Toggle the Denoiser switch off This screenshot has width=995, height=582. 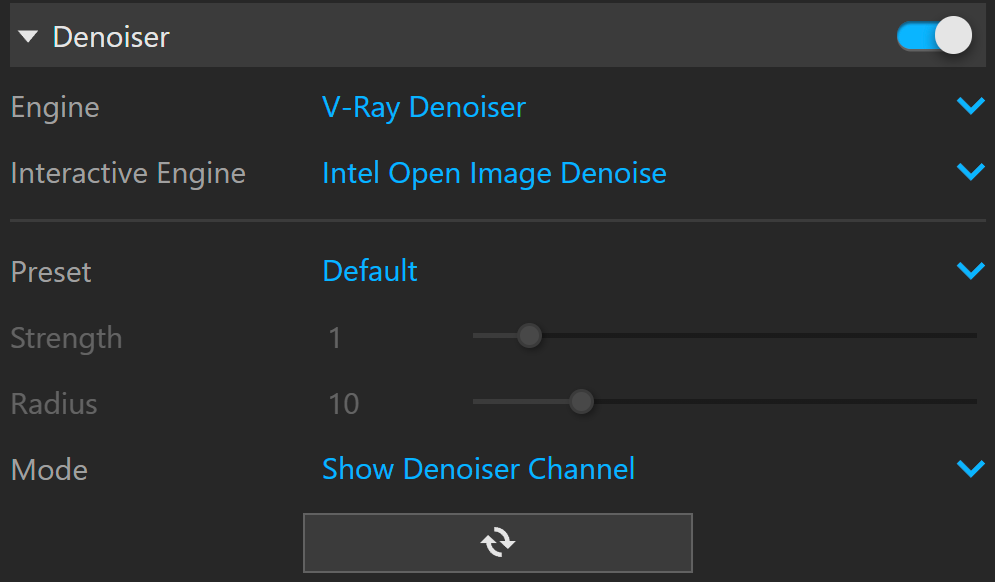[x=934, y=36]
